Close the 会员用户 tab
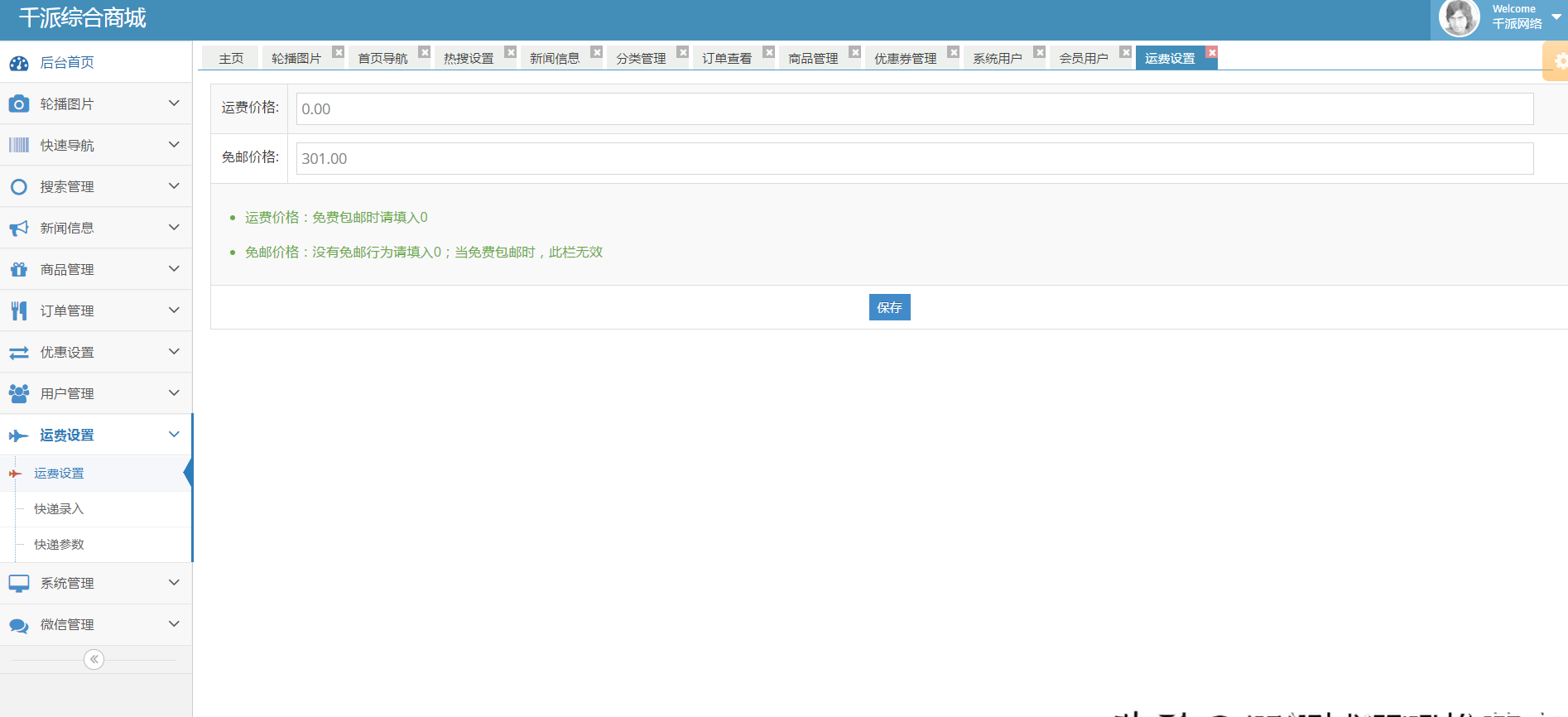 [1126, 52]
